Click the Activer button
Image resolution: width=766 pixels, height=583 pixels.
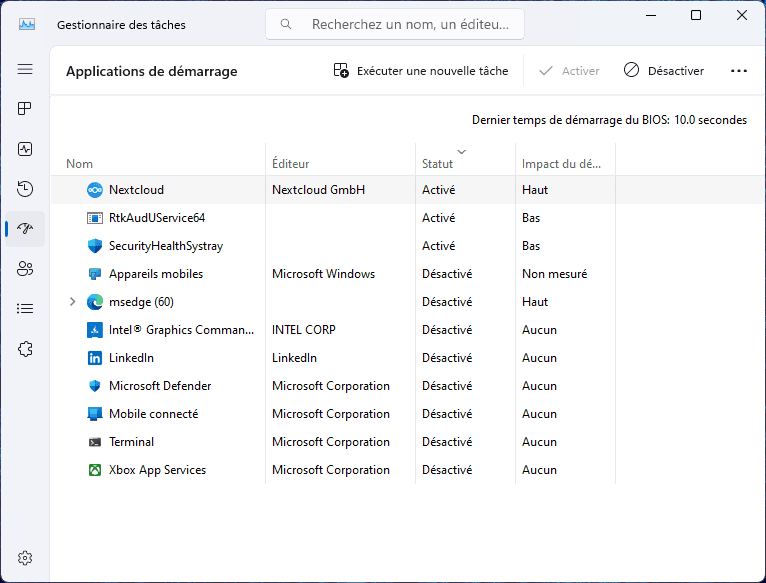569,71
